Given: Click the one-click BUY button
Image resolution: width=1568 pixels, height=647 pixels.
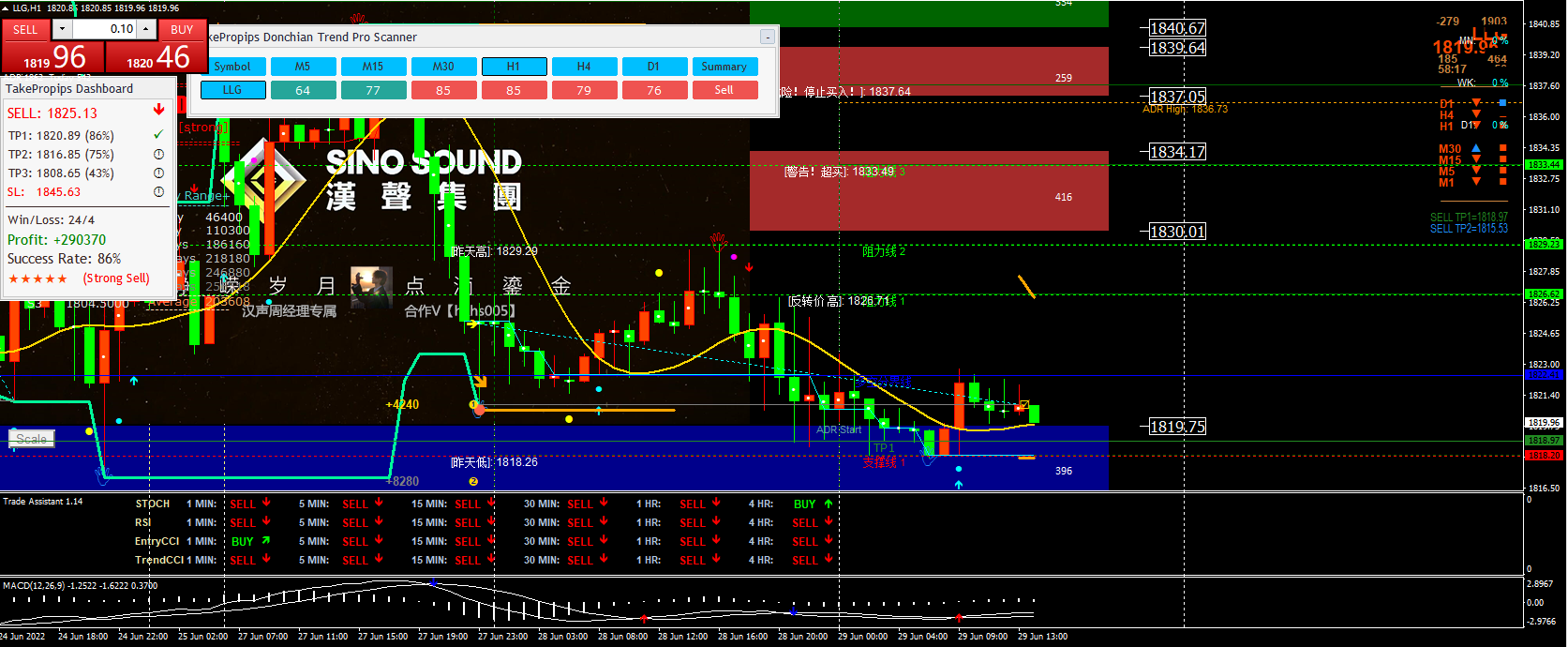Looking at the screenshot, I should tap(182, 29).
